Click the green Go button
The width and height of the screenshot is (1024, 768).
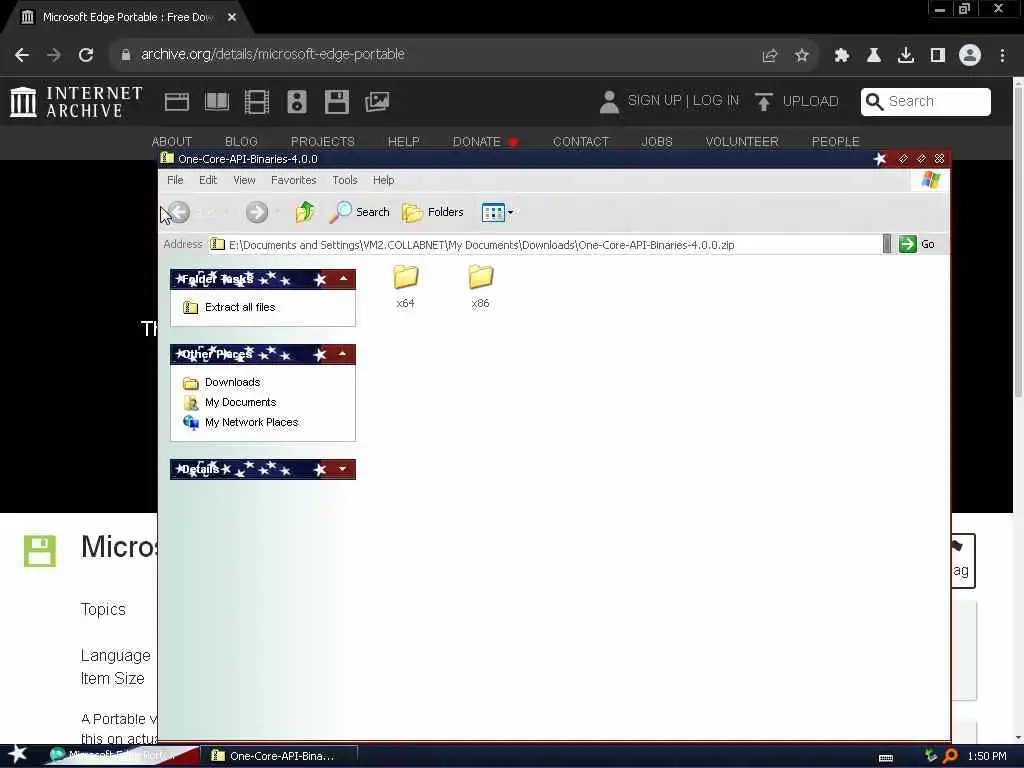point(917,244)
